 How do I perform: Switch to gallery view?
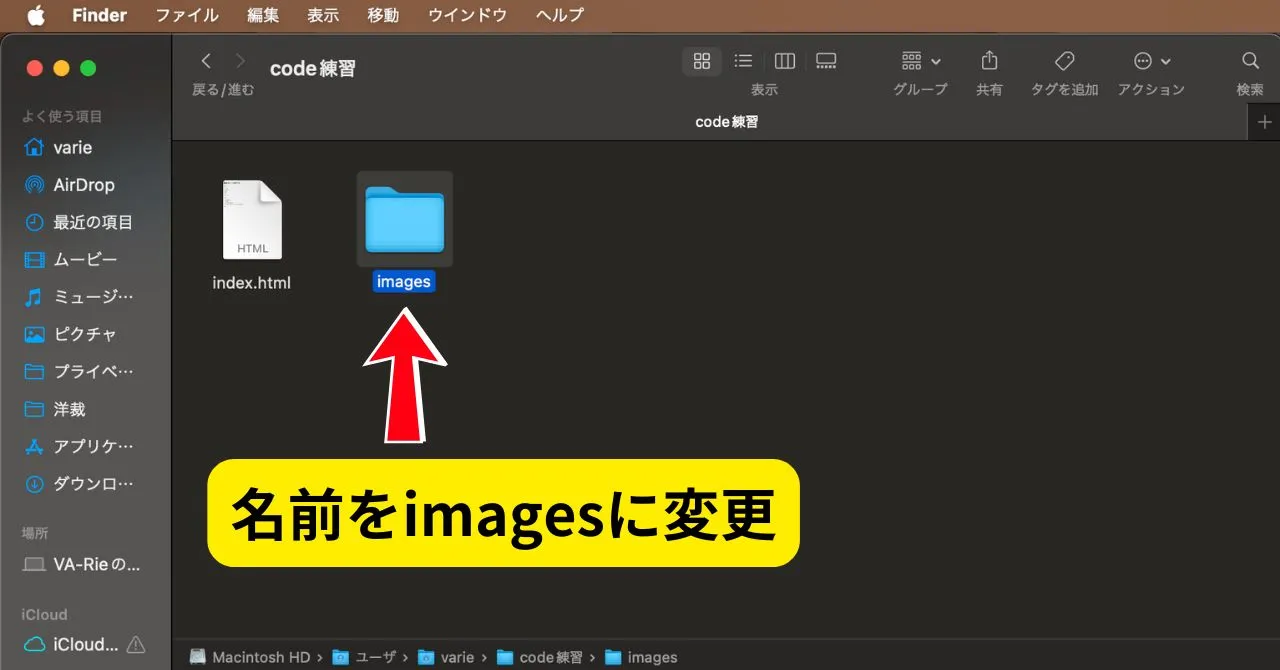pyautogui.click(x=826, y=61)
